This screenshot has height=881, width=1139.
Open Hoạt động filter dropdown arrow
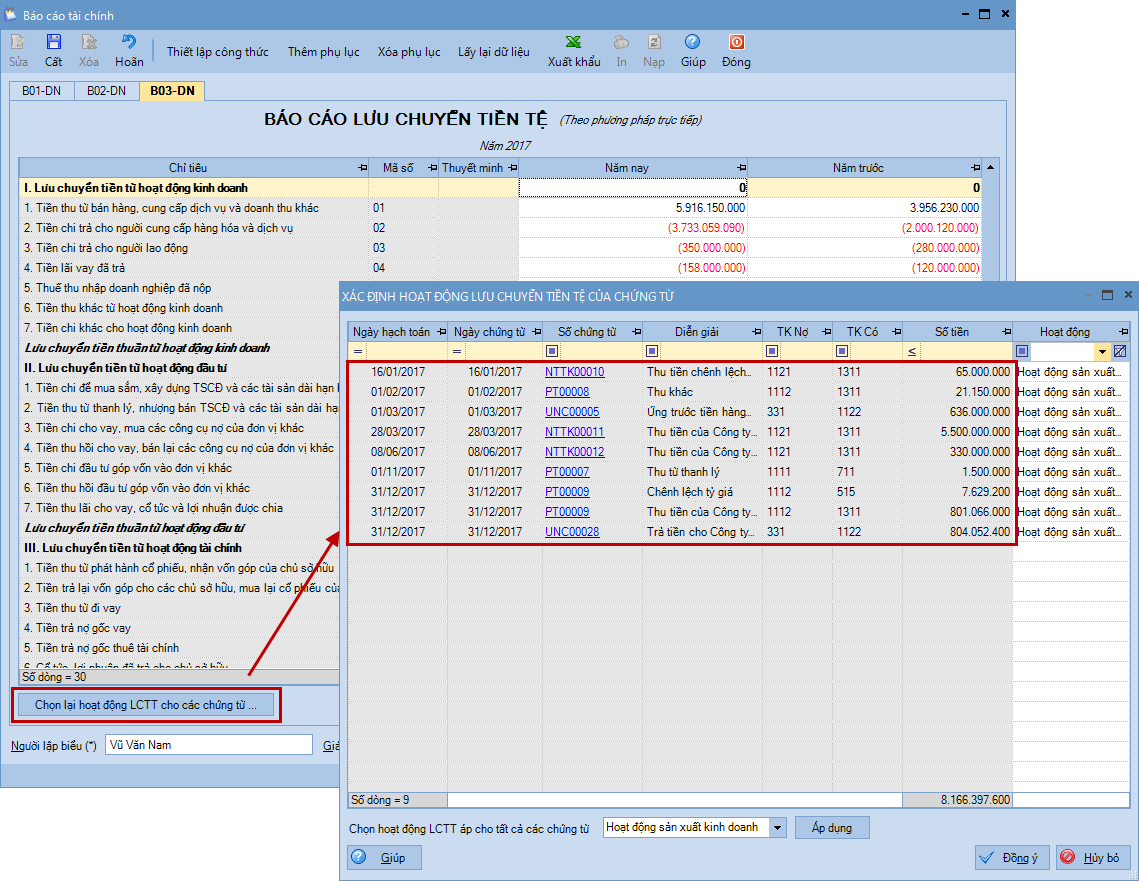(x=1103, y=351)
